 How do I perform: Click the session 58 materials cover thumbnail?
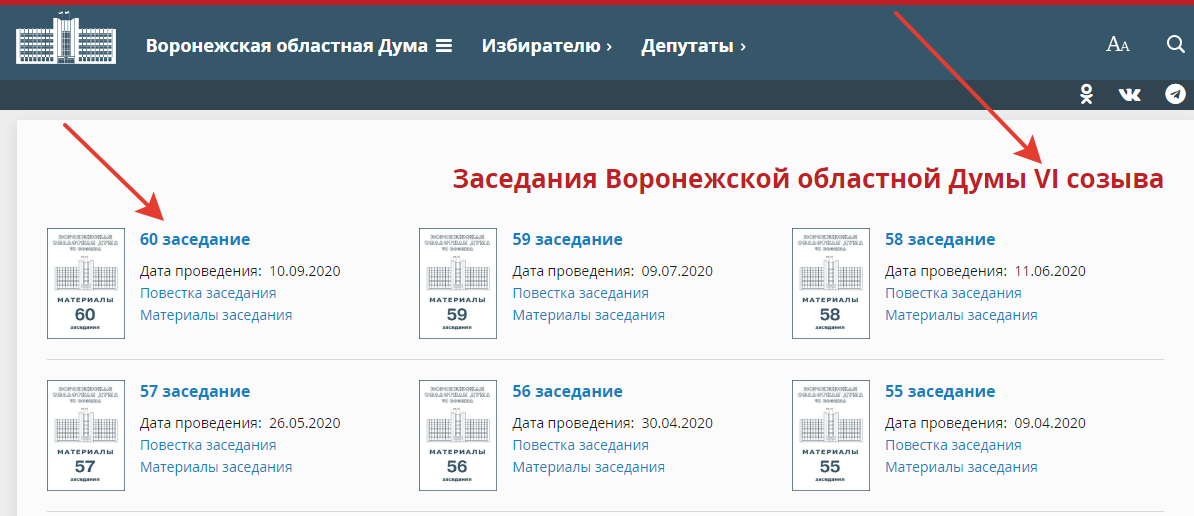tap(831, 283)
